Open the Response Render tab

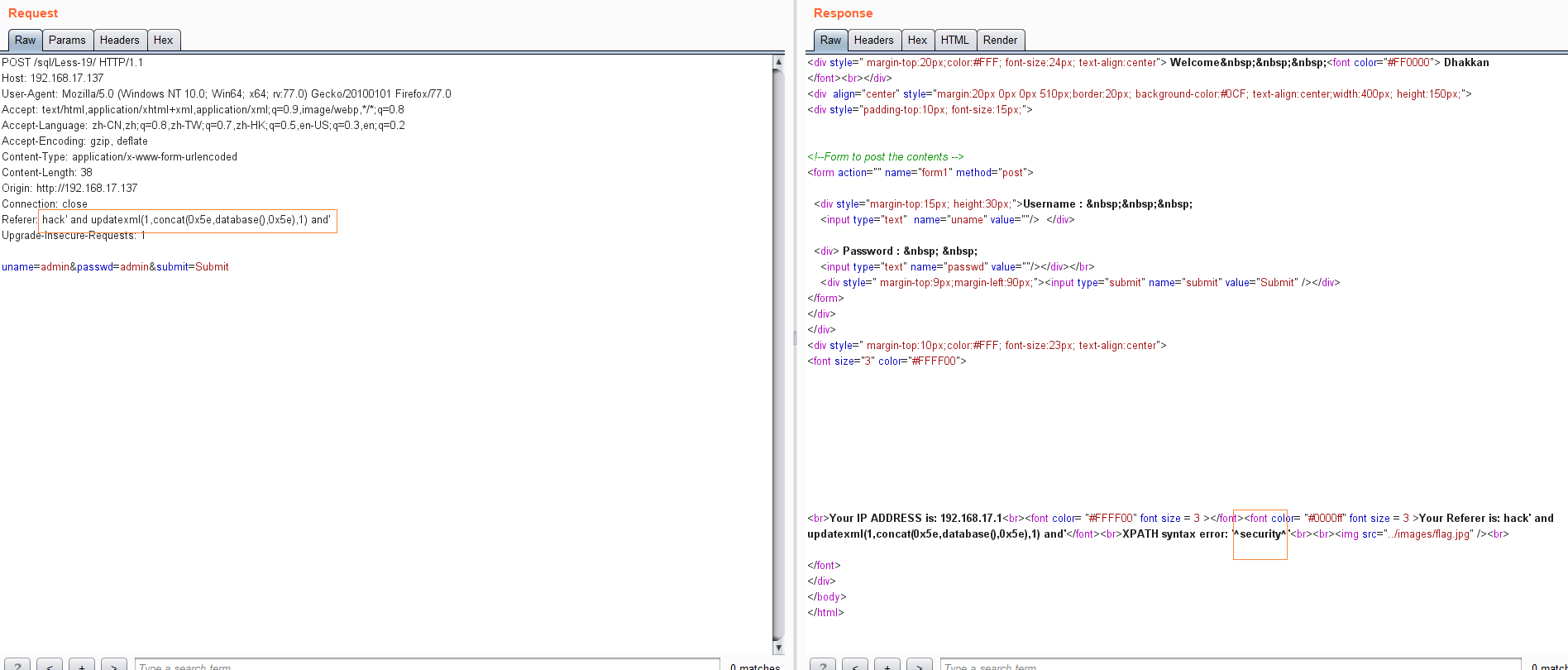click(1001, 40)
